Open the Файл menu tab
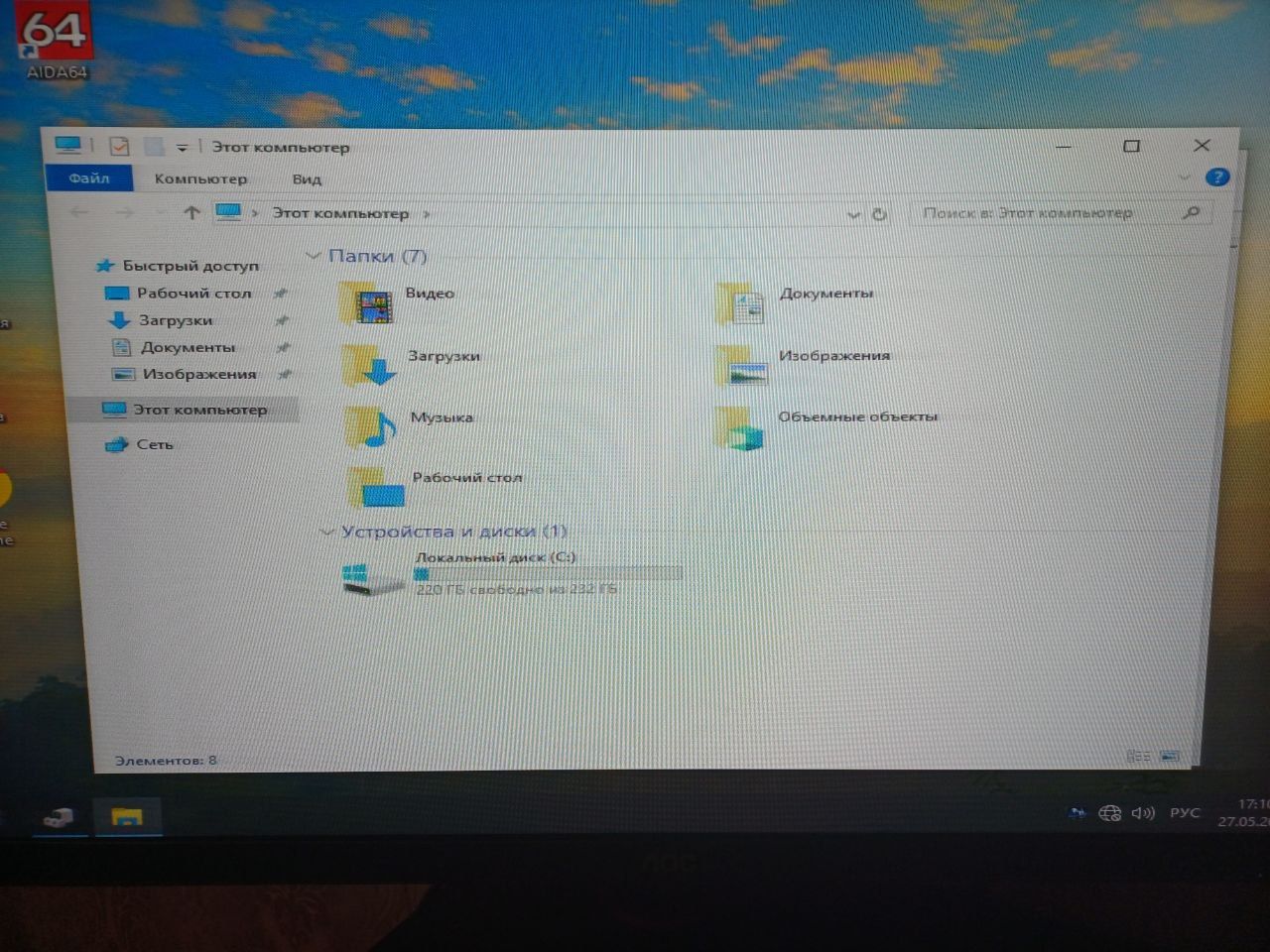Viewport: 1270px width, 952px height. [x=89, y=178]
